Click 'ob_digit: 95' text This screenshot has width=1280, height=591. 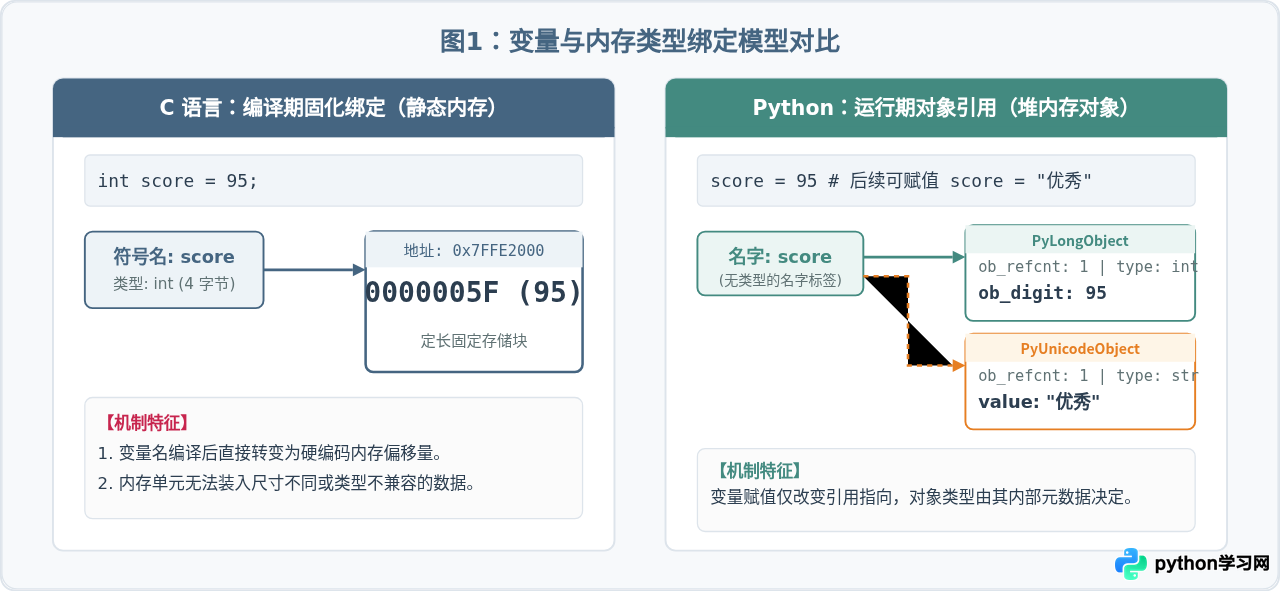click(1042, 293)
